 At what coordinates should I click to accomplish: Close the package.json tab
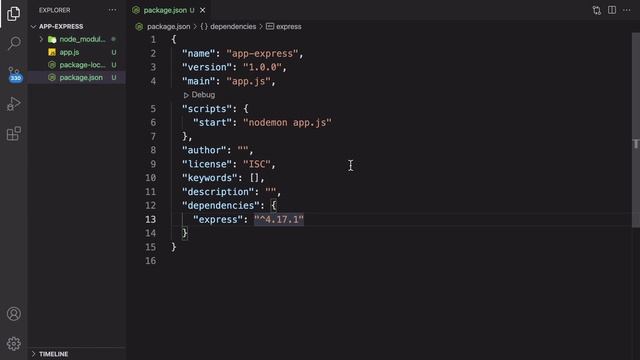click(x=202, y=10)
